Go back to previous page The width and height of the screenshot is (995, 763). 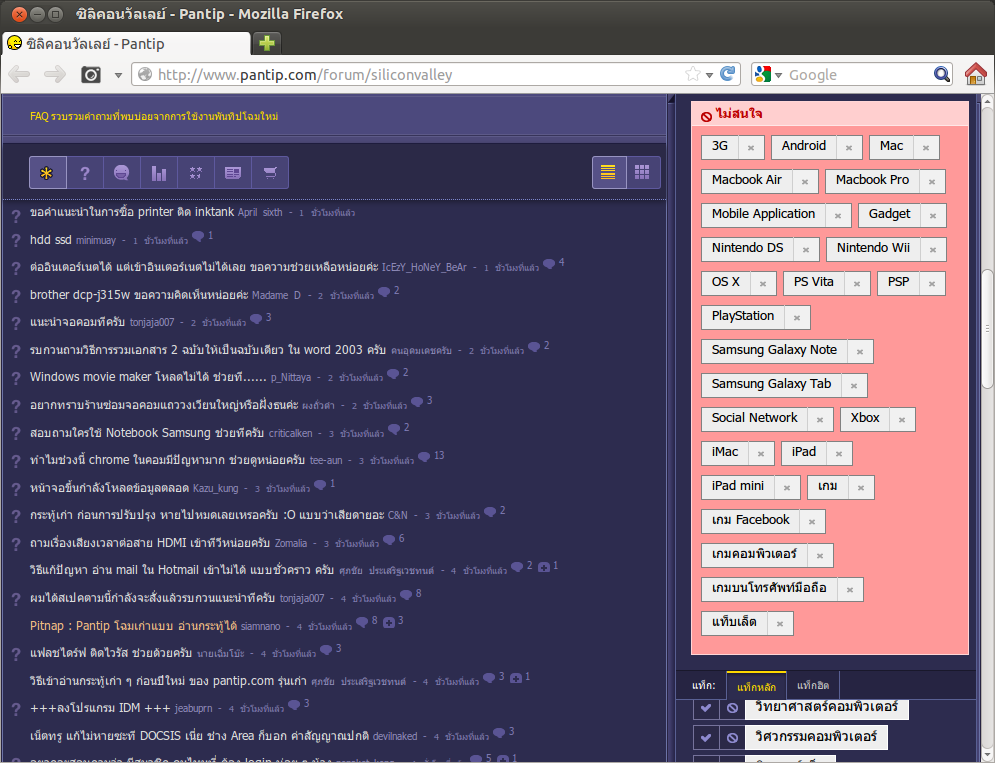[x=20, y=74]
